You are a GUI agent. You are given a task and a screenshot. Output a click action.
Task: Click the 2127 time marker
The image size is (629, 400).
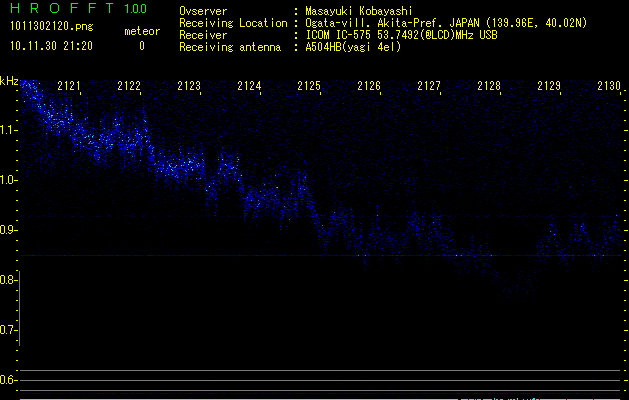coord(429,86)
